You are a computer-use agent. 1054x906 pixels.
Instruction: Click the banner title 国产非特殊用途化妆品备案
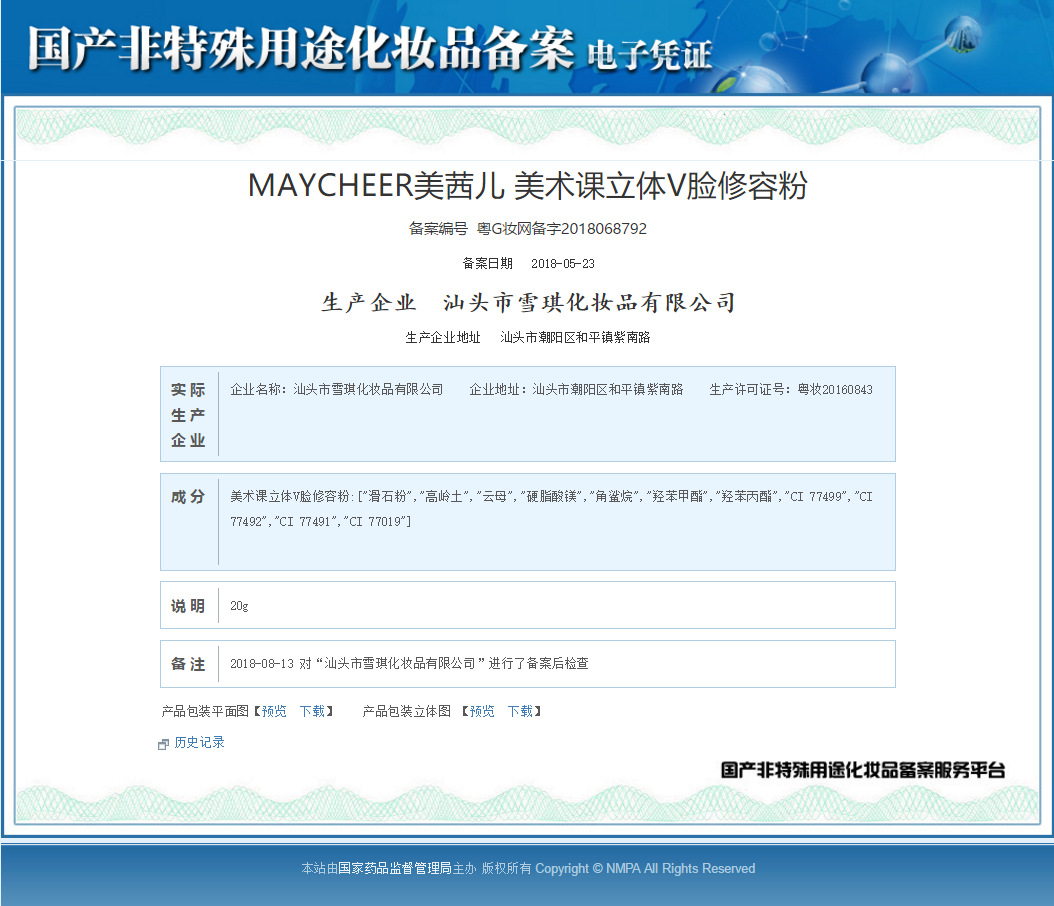click(300, 48)
